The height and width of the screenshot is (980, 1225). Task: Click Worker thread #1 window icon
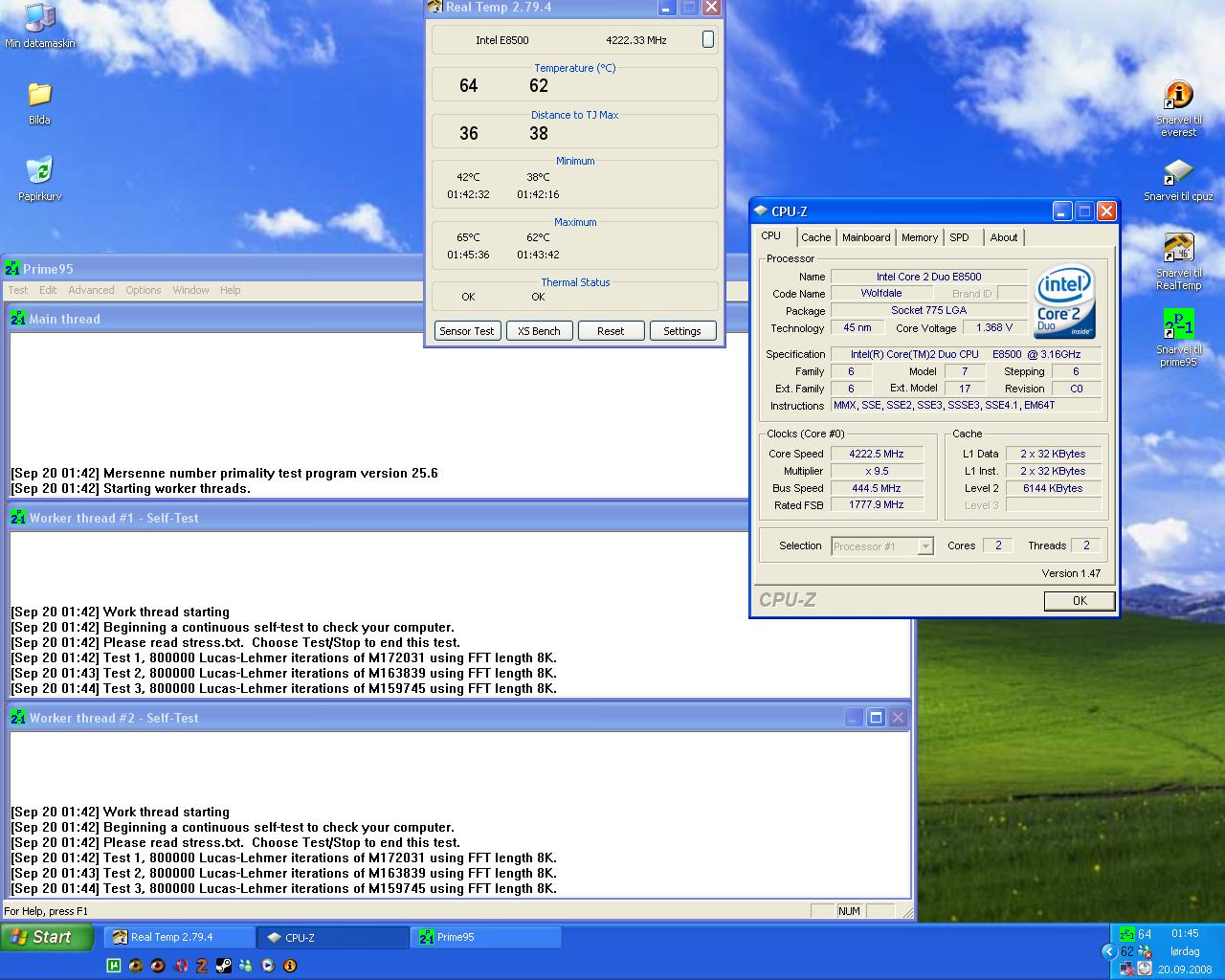point(18,518)
